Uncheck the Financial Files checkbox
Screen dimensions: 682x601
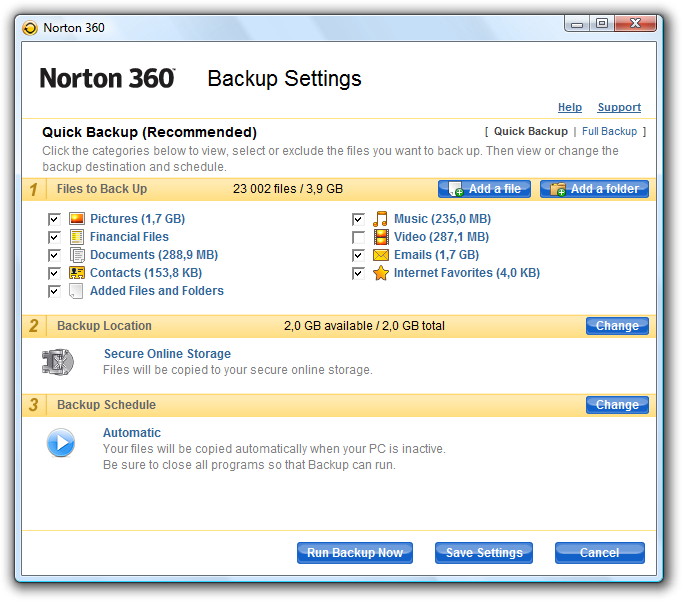tap(54, 237)
